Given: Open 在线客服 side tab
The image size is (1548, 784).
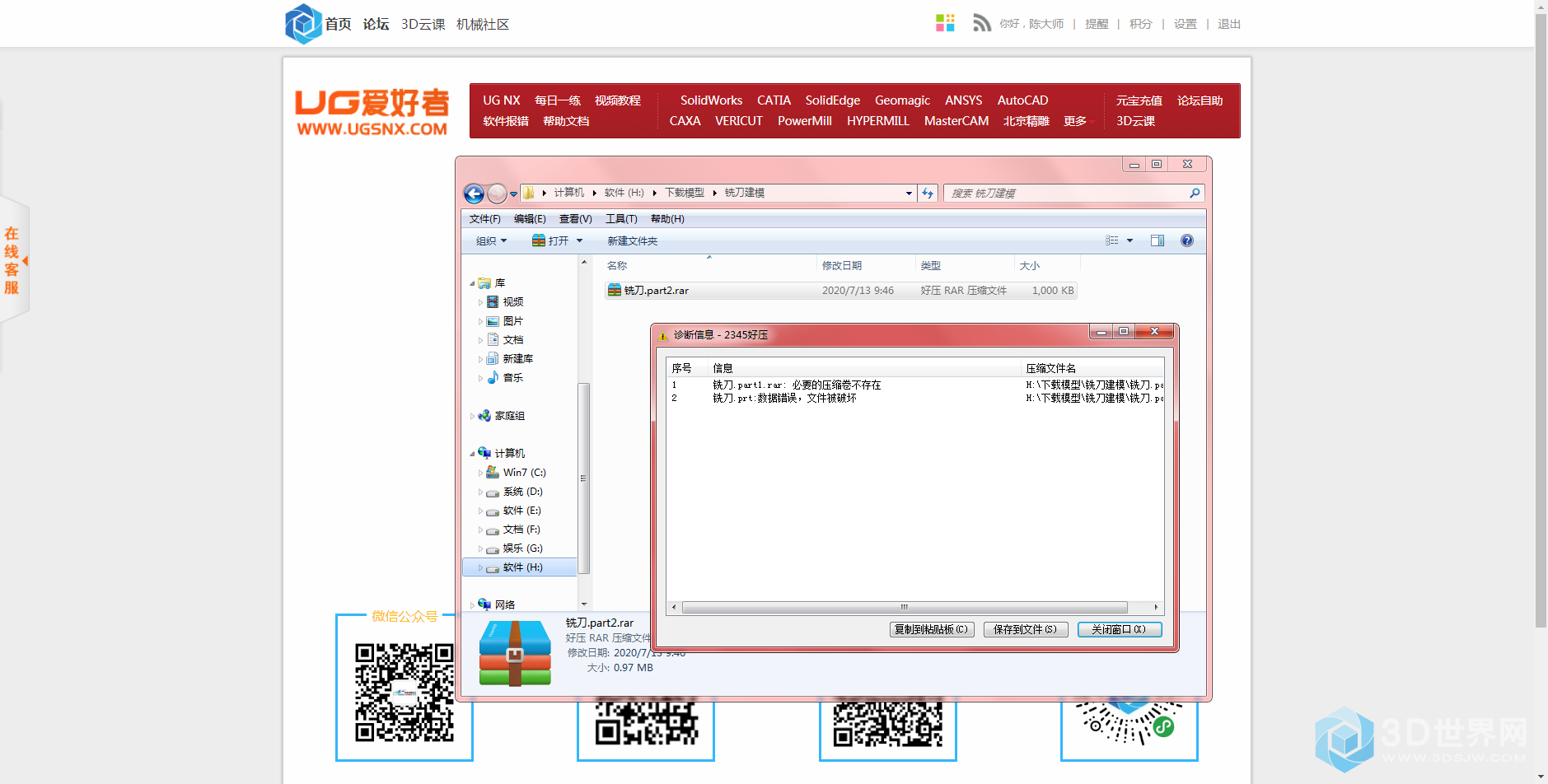Looking at the screenshot, I should [13, 260].
